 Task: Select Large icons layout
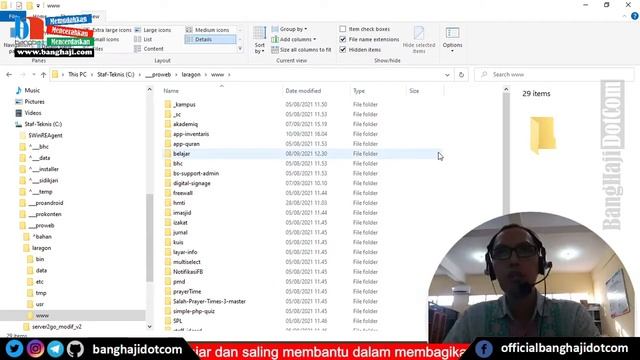(153, 30)
